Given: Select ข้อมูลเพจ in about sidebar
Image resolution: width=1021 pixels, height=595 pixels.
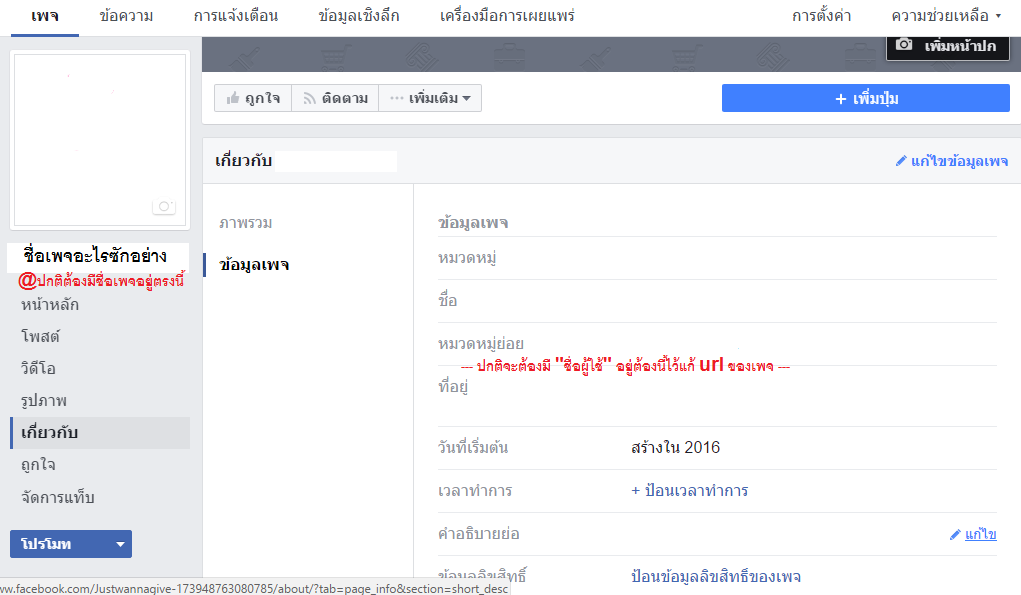Looking at the screenshot, I should (255, 265).
